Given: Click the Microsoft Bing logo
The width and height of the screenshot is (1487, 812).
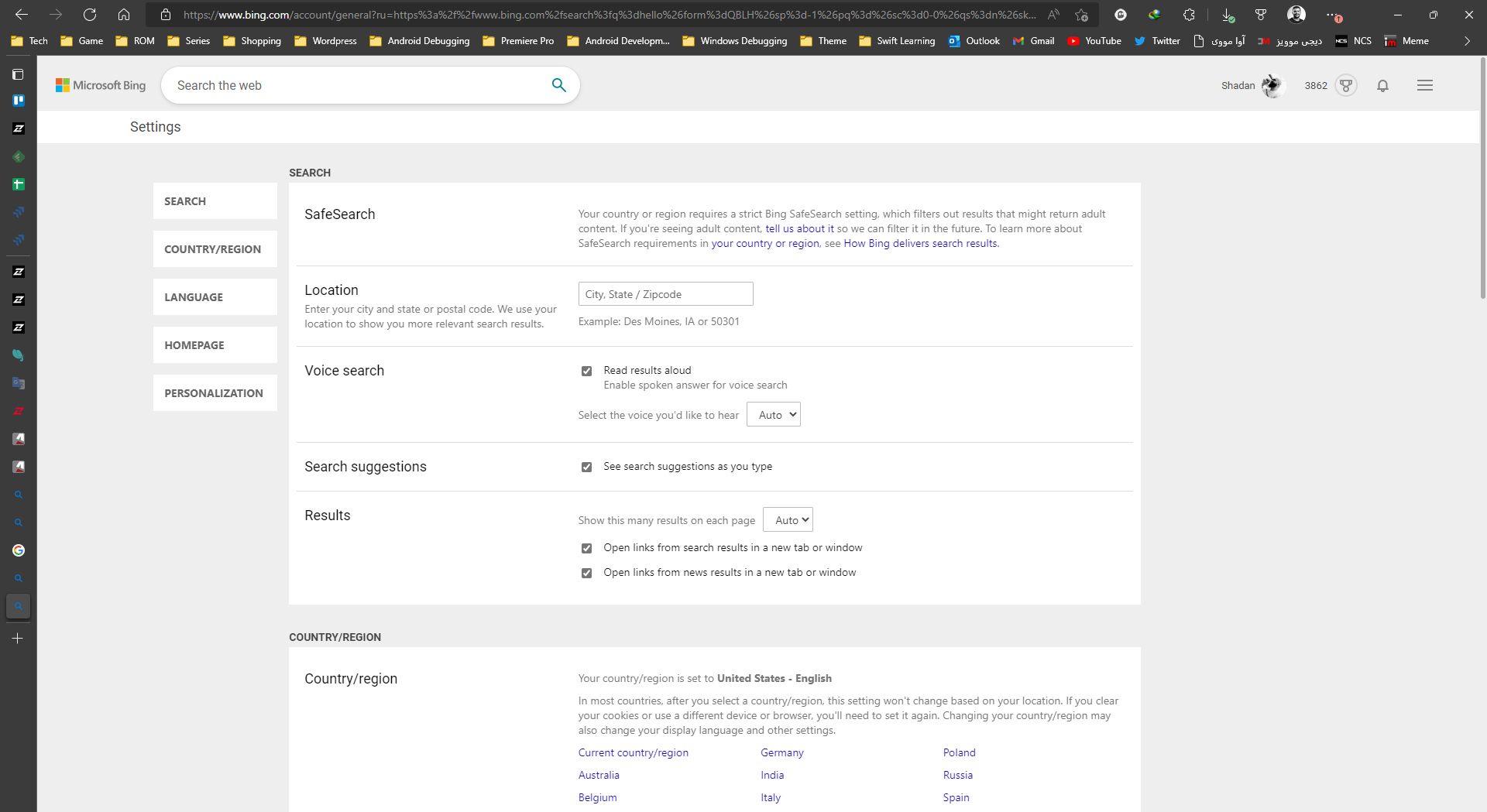Looking at the screenshot, I should click(101, 85).
